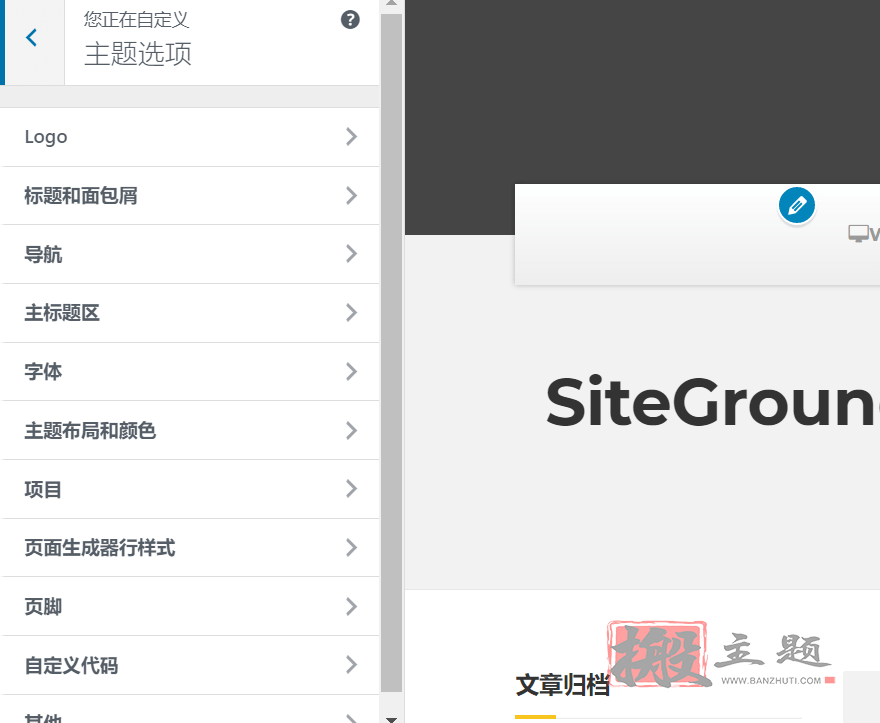The width and height of the screenshot is (880, 723).
Task: Expand 主题布局和颜色 section chevron
Action: pos(351,430)
